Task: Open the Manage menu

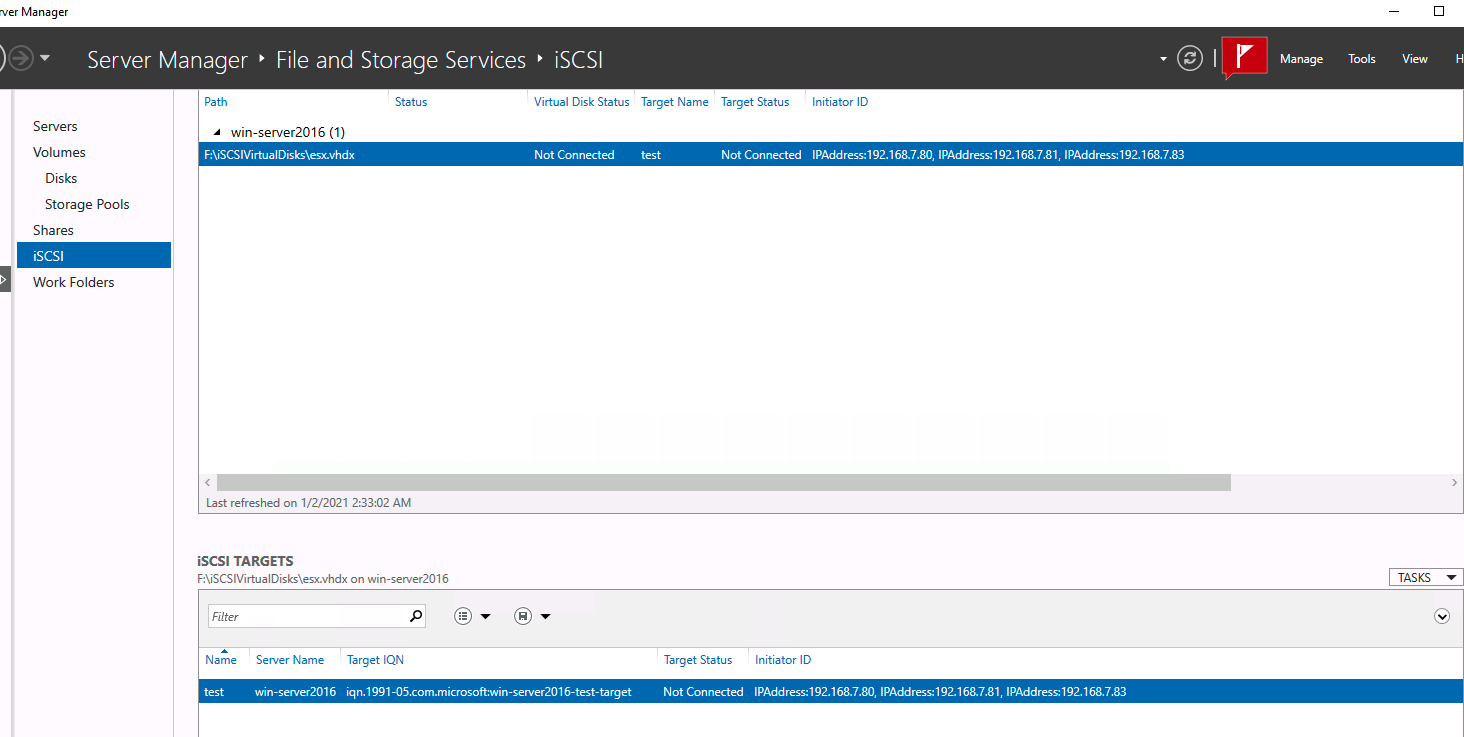Action: (1301, 59)
